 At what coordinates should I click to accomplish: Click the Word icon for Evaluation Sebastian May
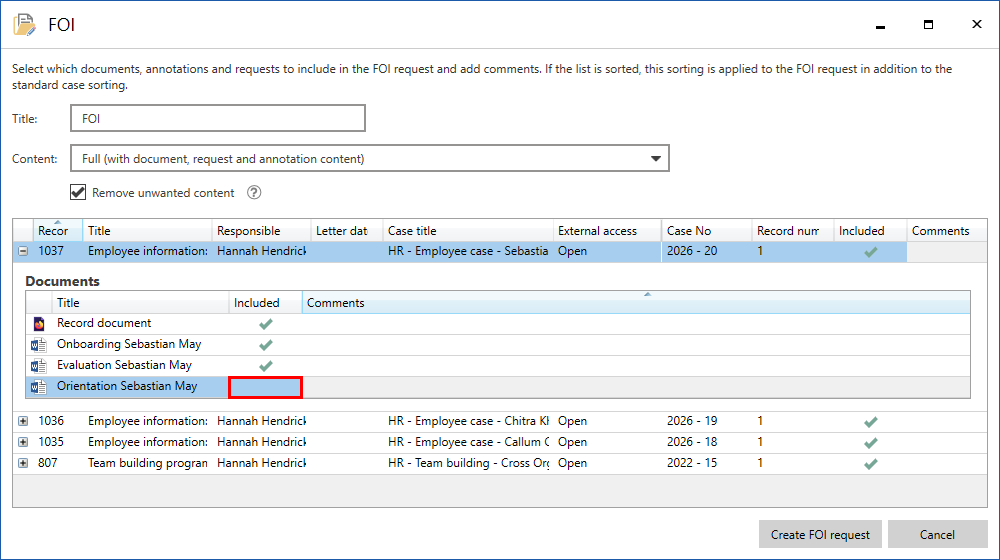click(39, 366)
